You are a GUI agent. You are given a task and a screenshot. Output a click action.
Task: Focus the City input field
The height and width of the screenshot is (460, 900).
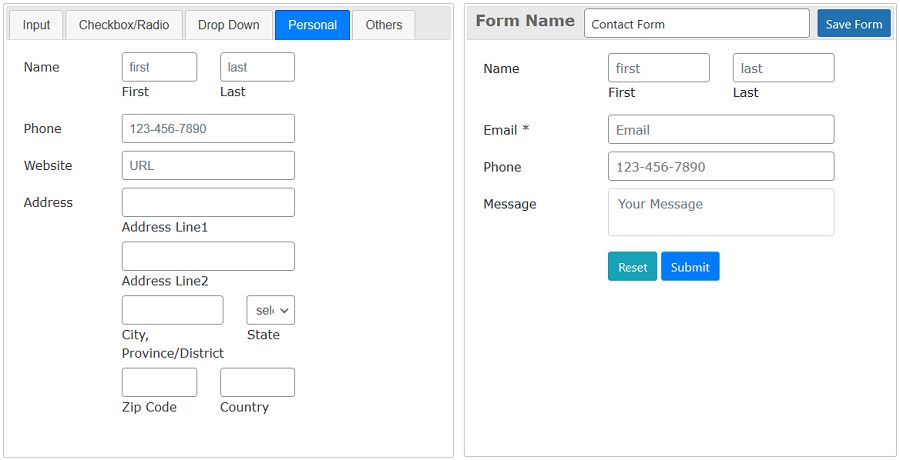[x=172, y=310]
